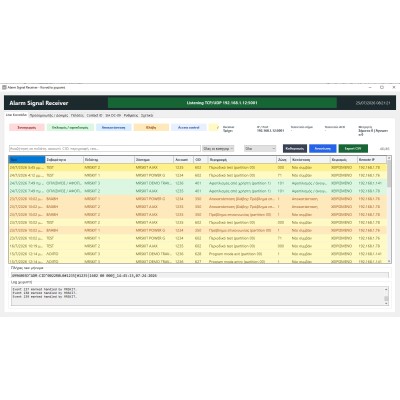
Task: Open the tab just left of Contact ID
Action: 77,115
